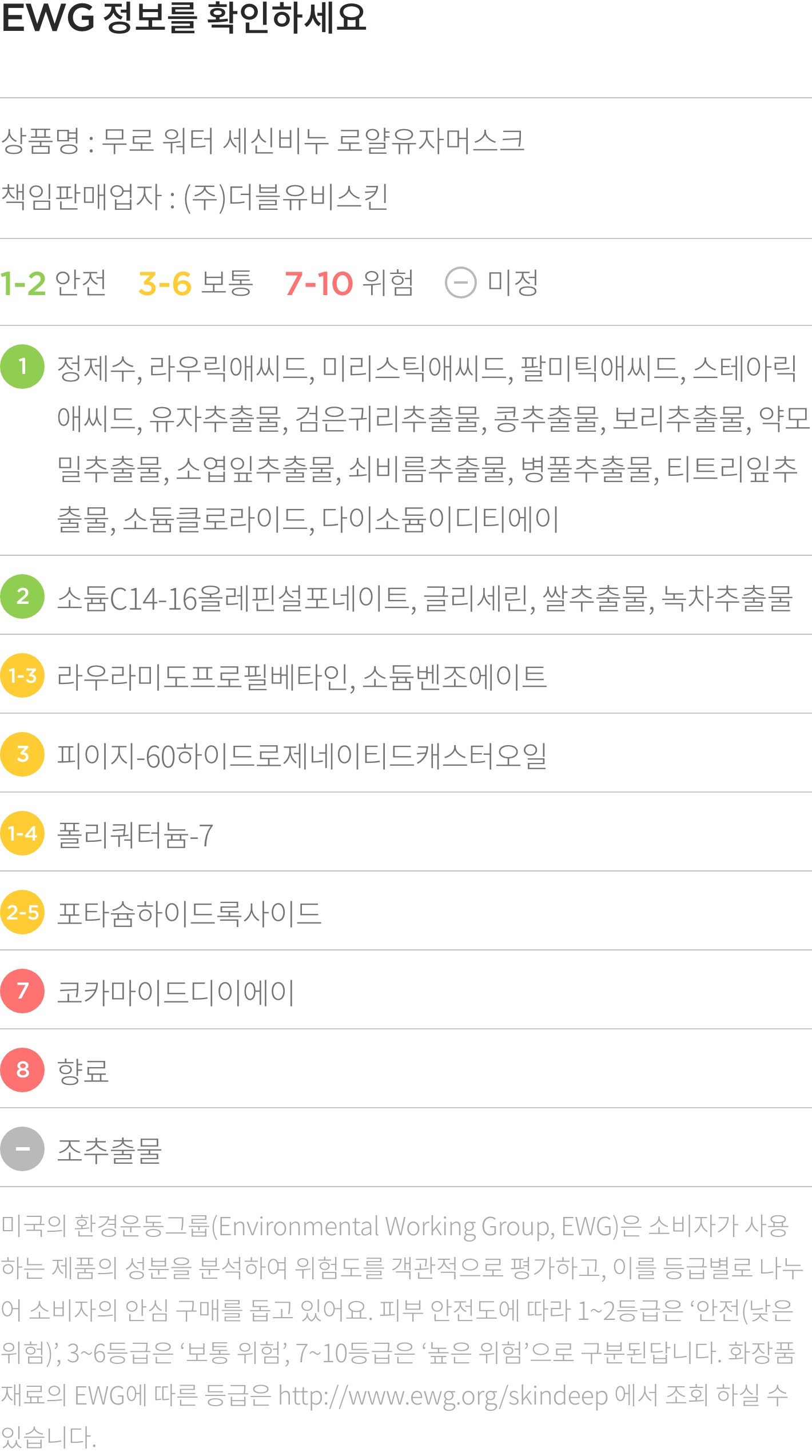The width and height of the screenshot is (812, 1456).
Task: Click the red grade 7 badge
Action: click(x=22, y=991)
